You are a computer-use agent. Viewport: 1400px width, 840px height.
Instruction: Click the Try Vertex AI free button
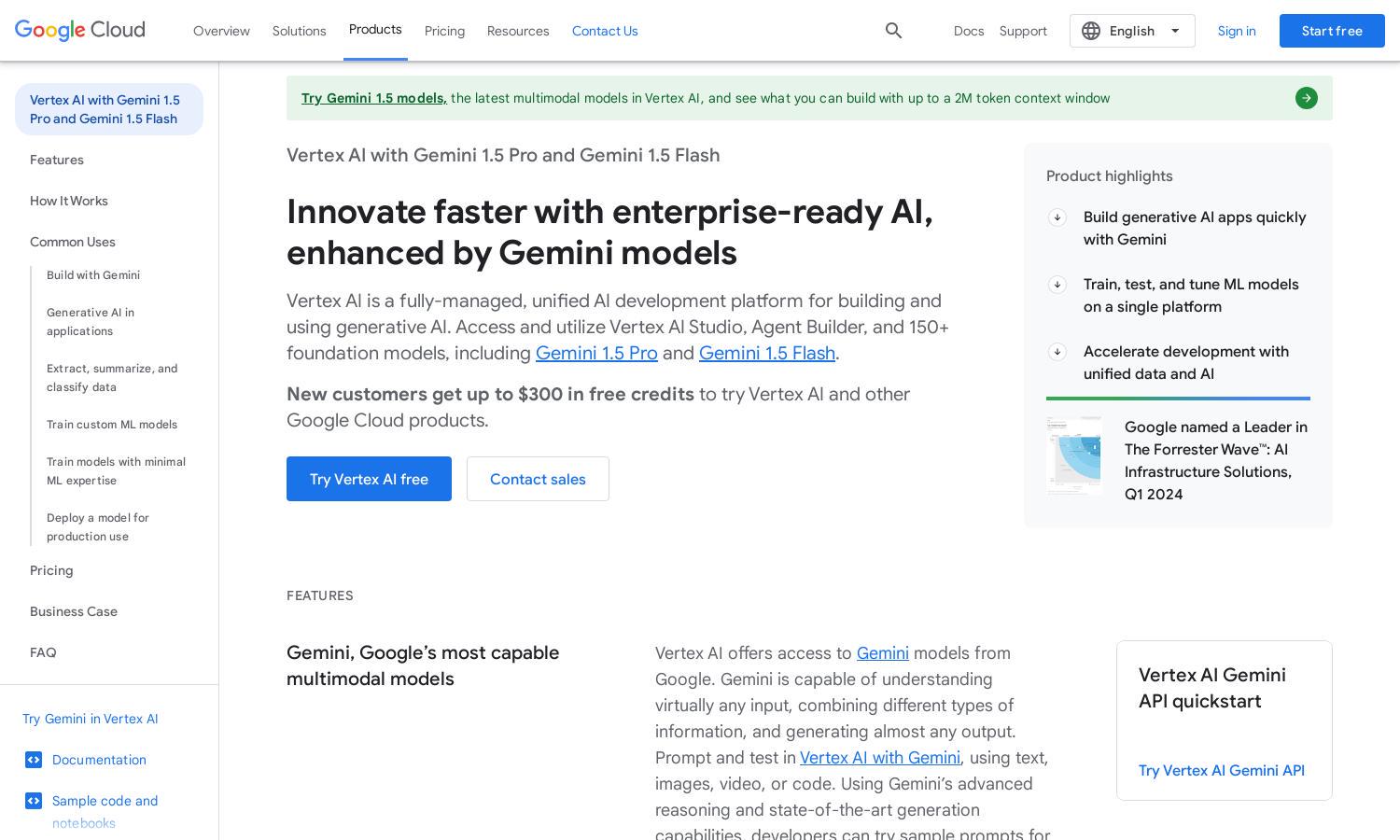click(x=369, y=479)
